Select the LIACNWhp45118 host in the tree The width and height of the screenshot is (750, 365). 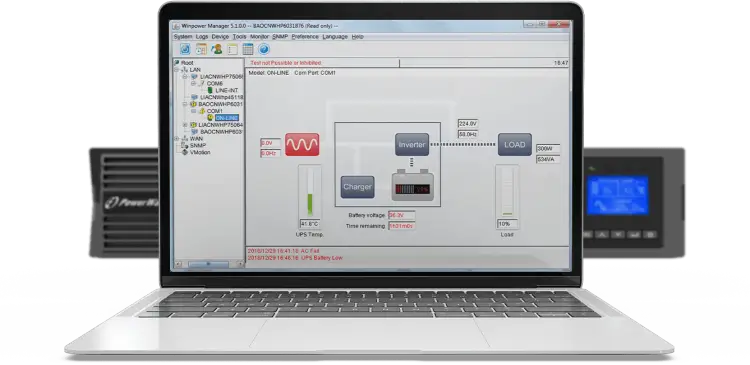pos(221,97)
